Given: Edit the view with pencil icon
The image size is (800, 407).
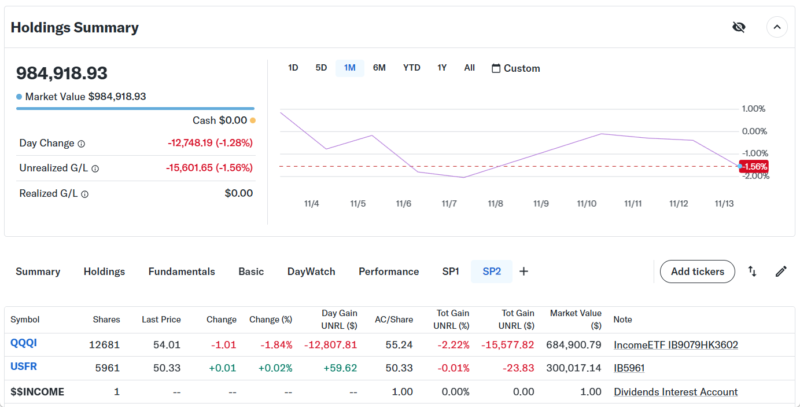Looking at the screenshot, I should click(x=781, y=271).
